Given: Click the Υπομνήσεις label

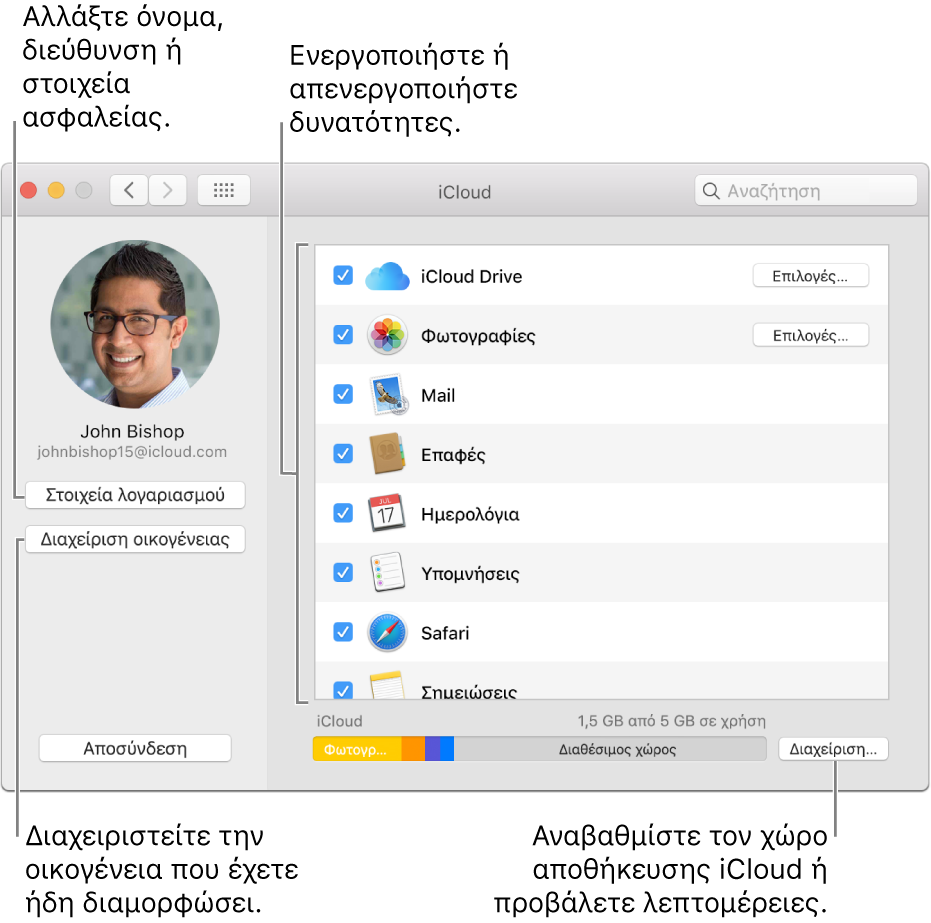Looking at the screenshot, I should [470, 573].
